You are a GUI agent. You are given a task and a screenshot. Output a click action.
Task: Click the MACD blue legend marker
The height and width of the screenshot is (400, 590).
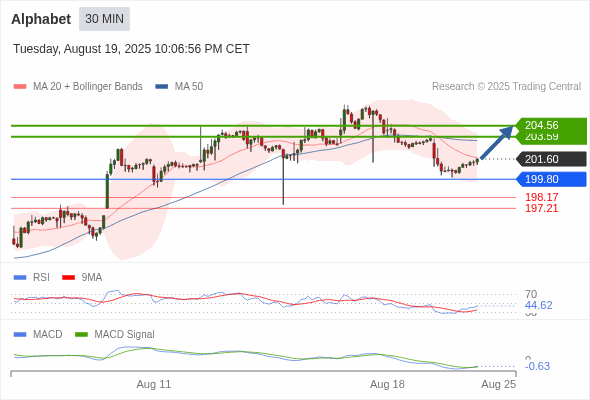(20, 335)
